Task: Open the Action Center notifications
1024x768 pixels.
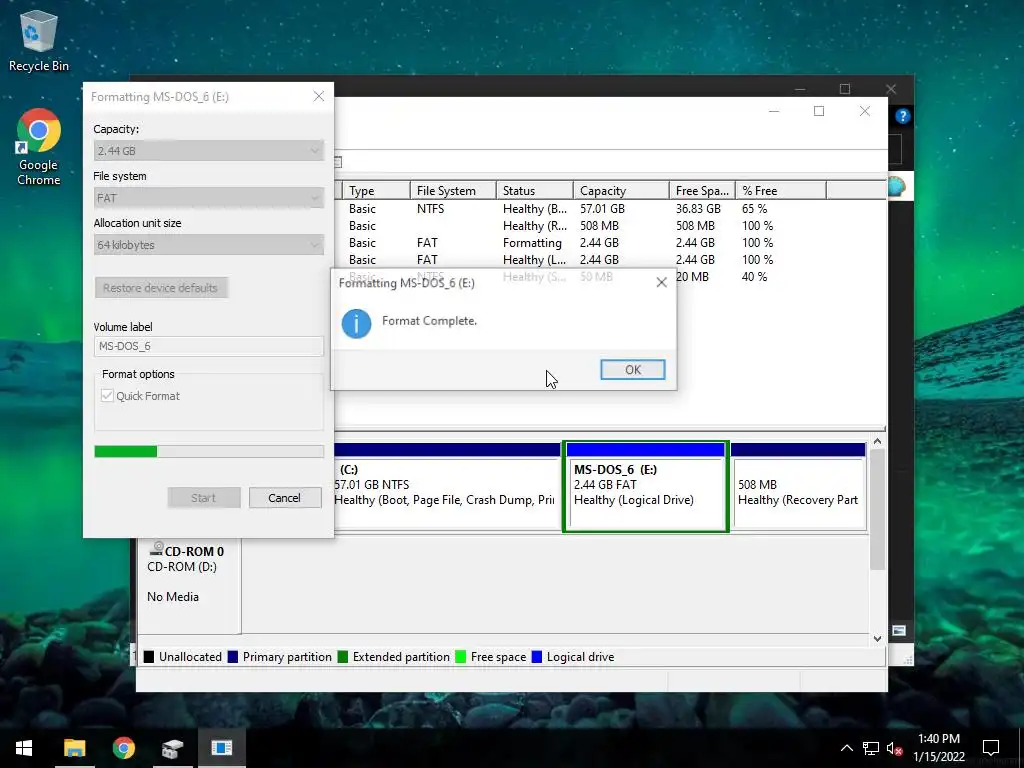Action: click(x=991, y=748)
